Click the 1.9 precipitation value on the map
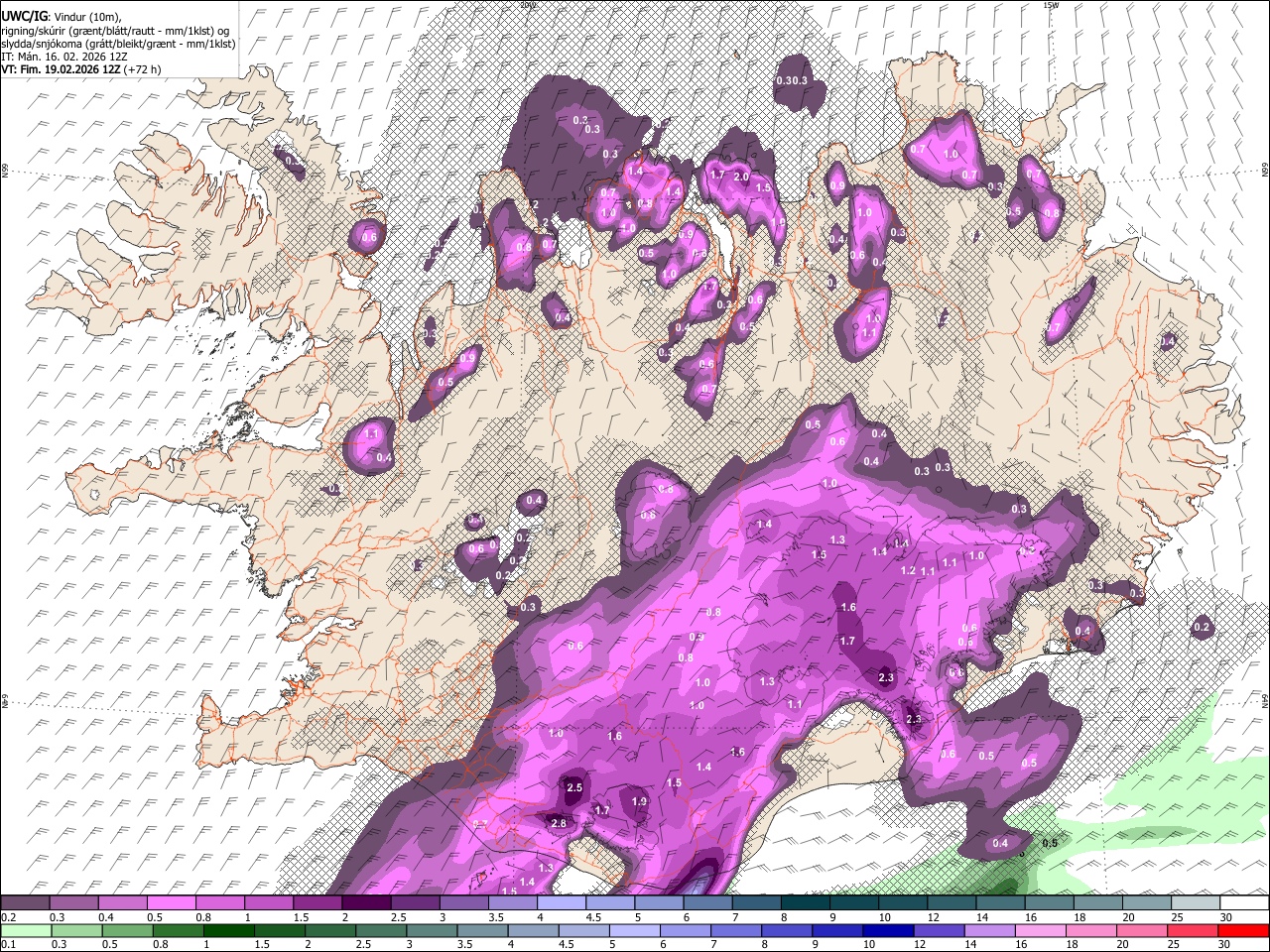Image resolution: width=1270 pixels, height=952 pixels. tap(639, 801)
